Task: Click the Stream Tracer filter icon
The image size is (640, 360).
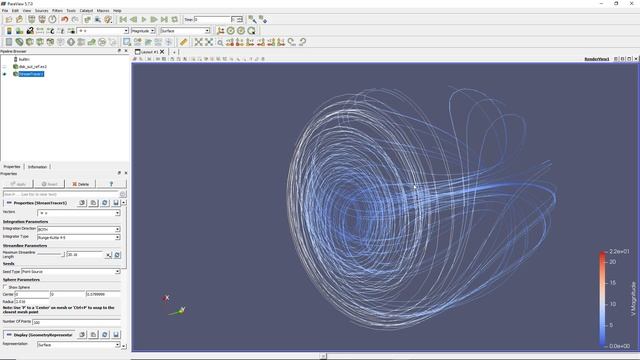Action: pyautogui.click(x=81, y=42)
